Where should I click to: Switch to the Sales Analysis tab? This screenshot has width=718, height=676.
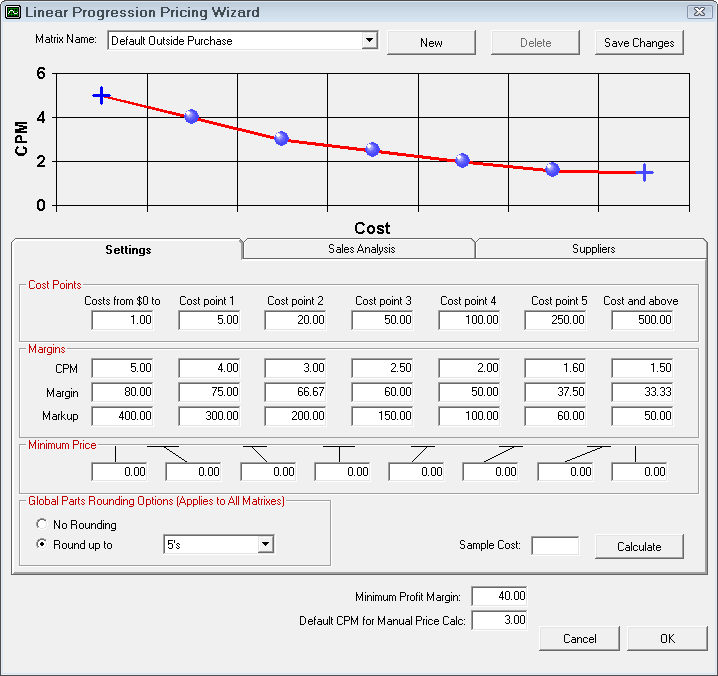coord(361,249)
